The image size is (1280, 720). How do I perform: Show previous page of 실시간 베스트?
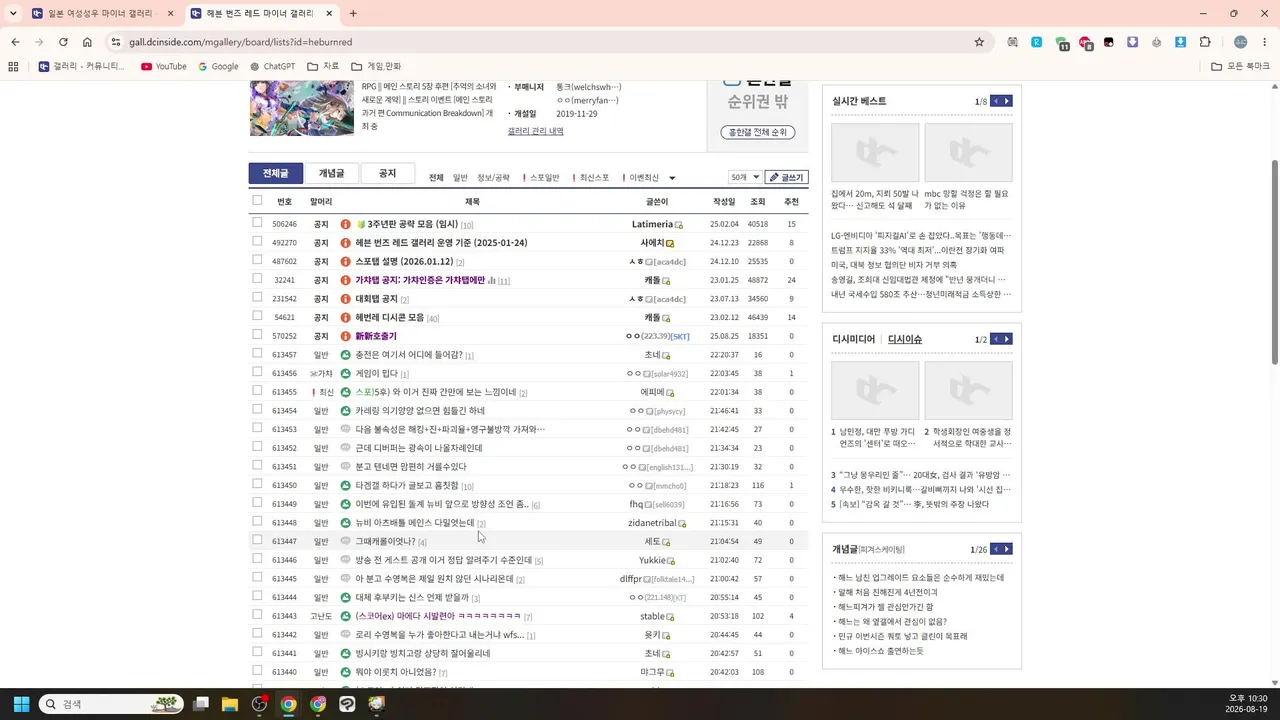coord(995,101)
